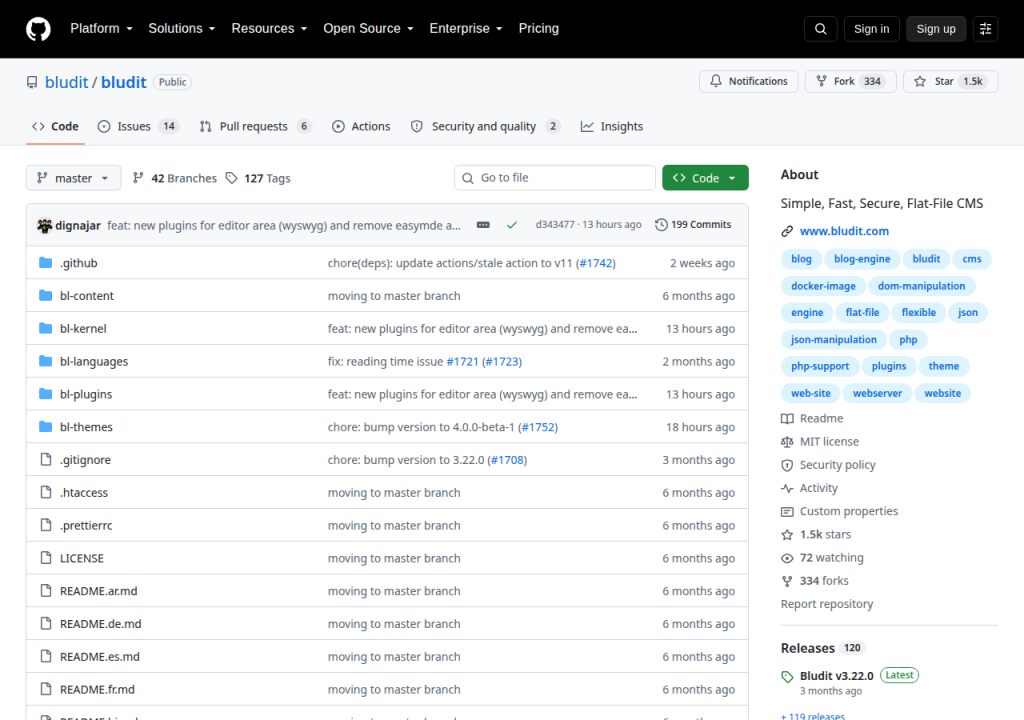Screen dimensions: 1024x720
Task: Click the bl-content folder icon
Action: pyautogui.click(x=45, y=295)
